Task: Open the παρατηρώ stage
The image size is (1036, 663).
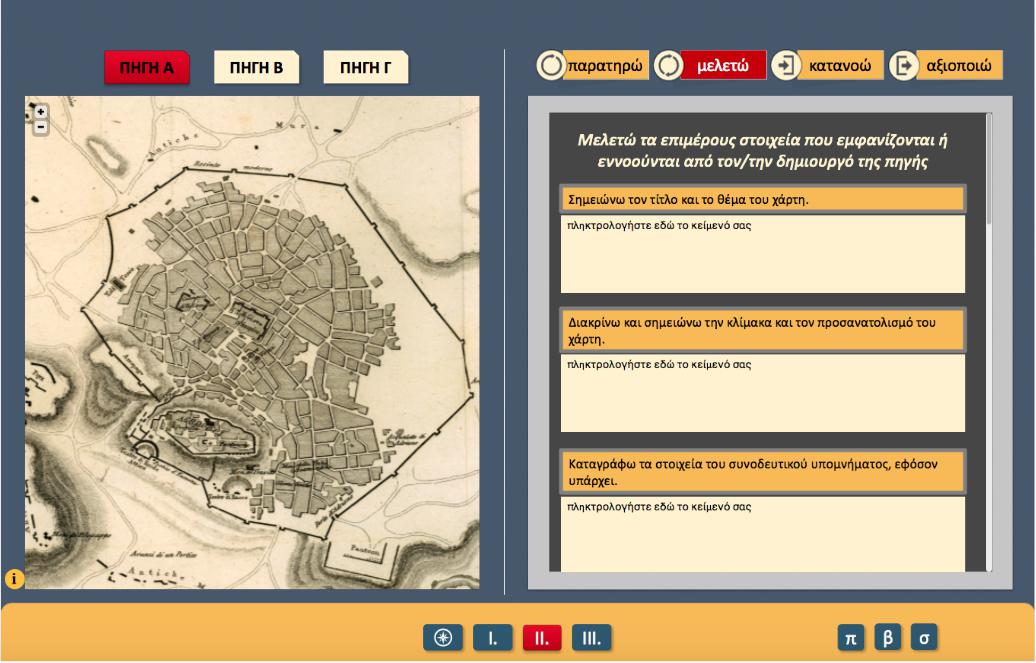Action: [x=605, y=65]
